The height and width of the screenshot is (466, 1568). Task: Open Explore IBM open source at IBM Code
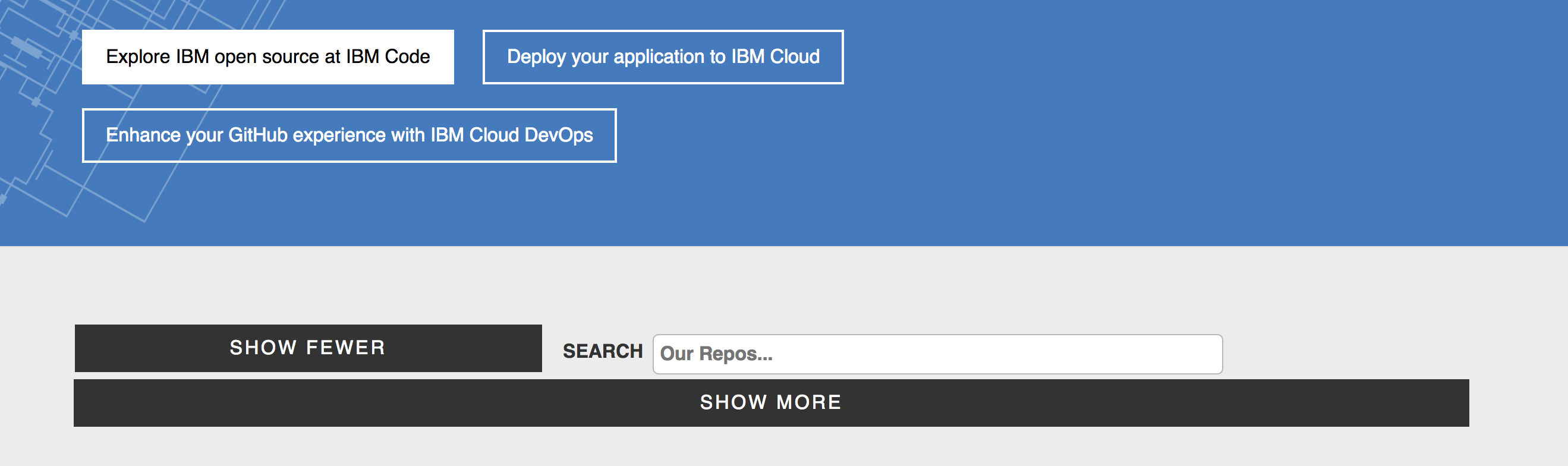[x=268, y=56]
